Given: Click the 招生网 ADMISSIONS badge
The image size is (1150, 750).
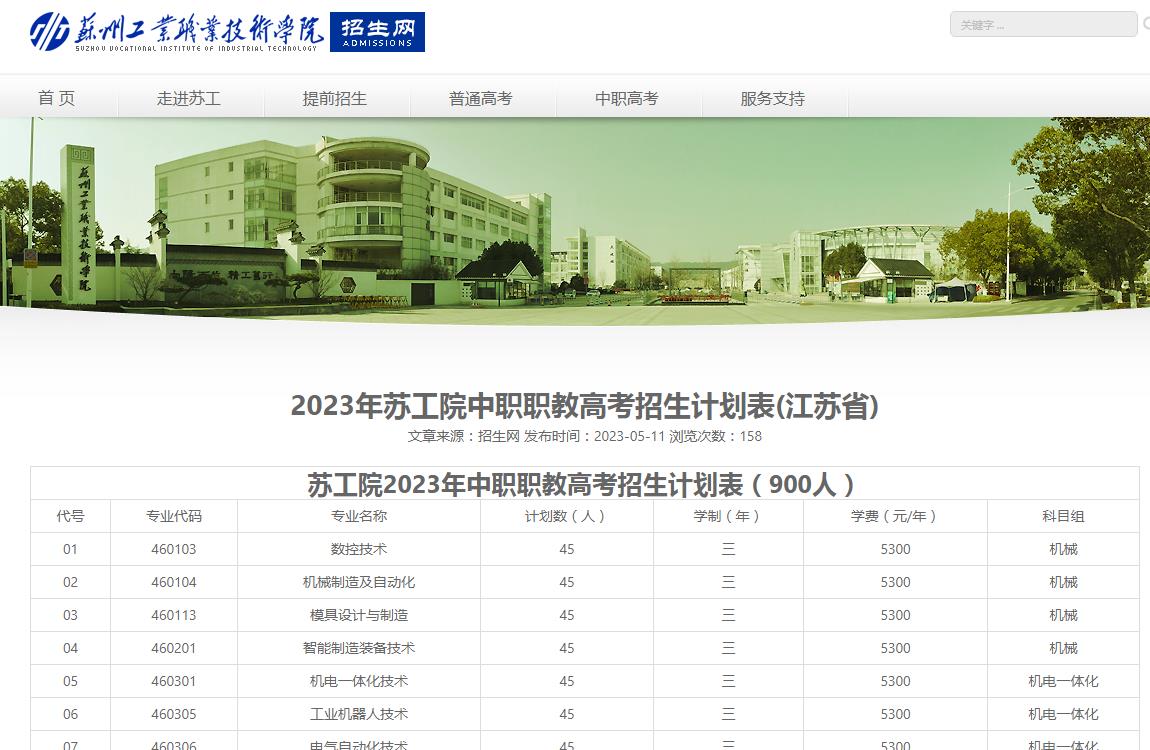Looking at the screenshot, I should [x=378, y=32].
